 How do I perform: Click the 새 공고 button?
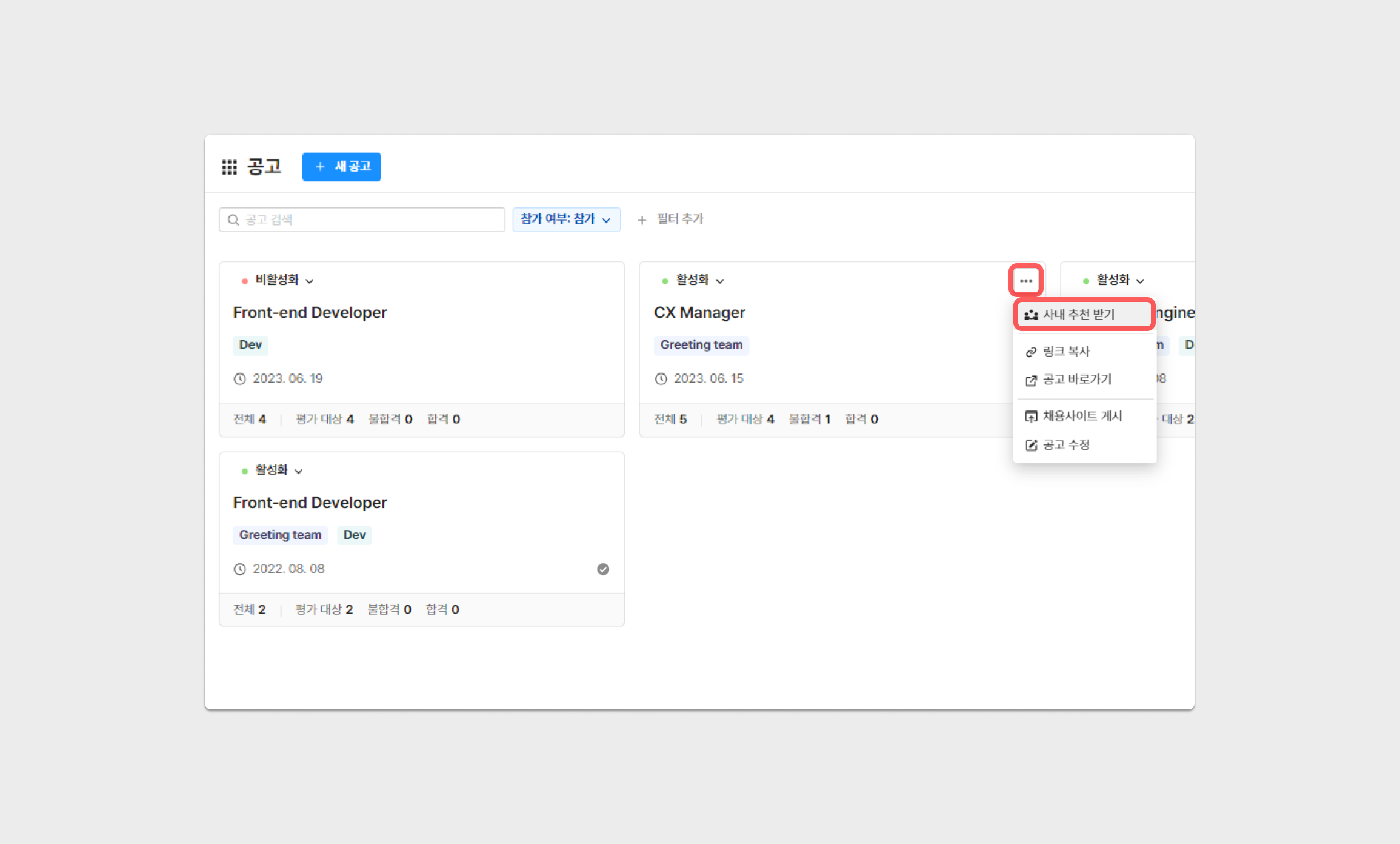coord(341,167)
